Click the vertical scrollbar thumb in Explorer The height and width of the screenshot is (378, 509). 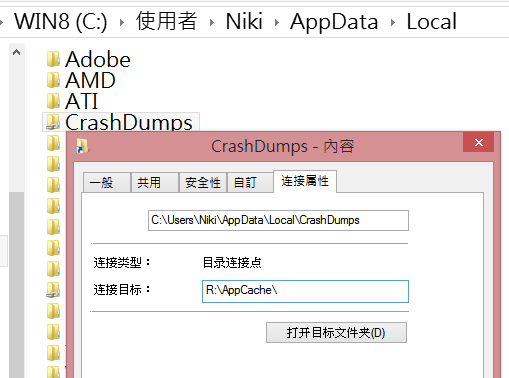[16, 285]
